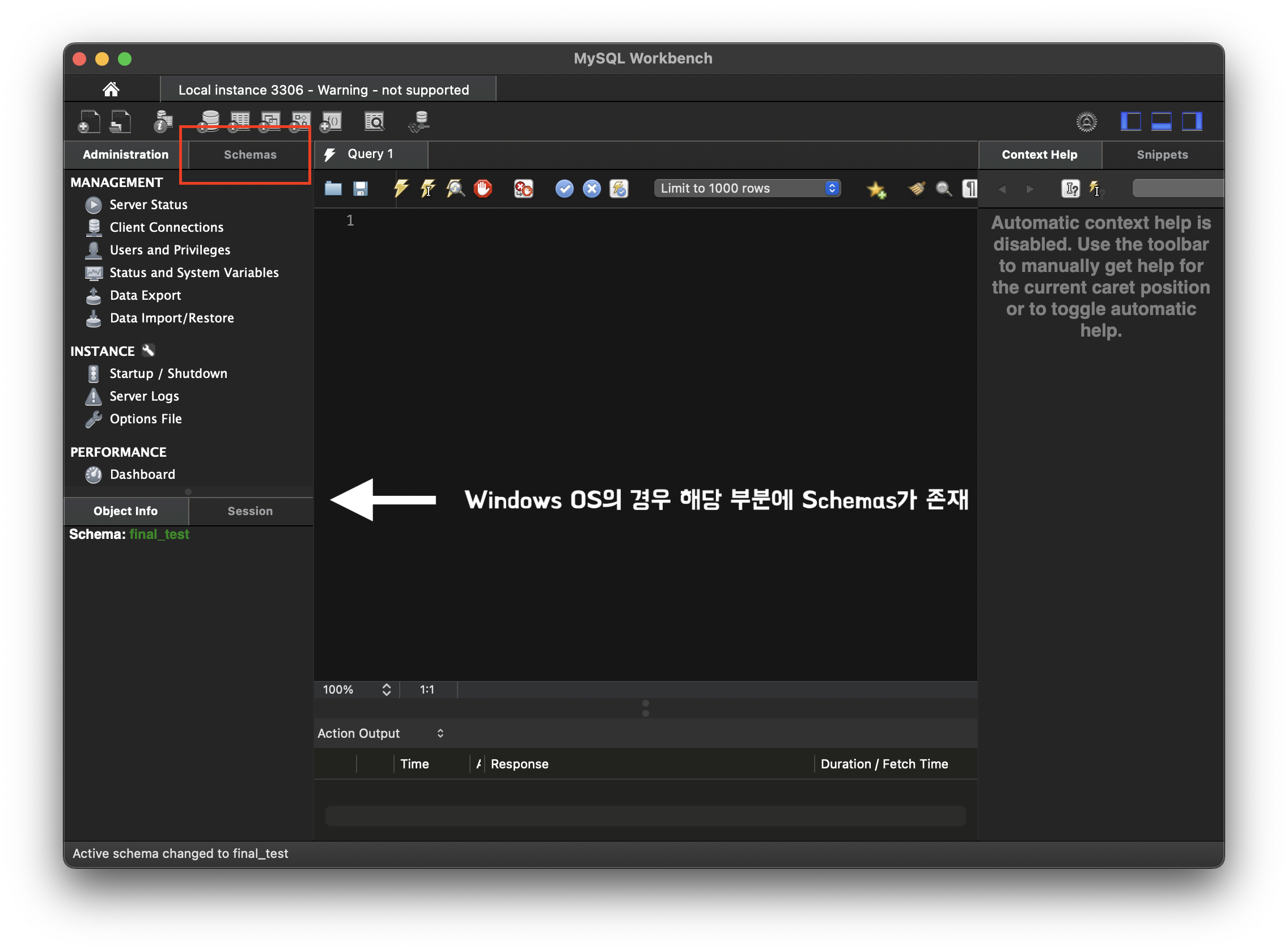
Task: Create new function with f() icon
Action: [x=331, y=122]
